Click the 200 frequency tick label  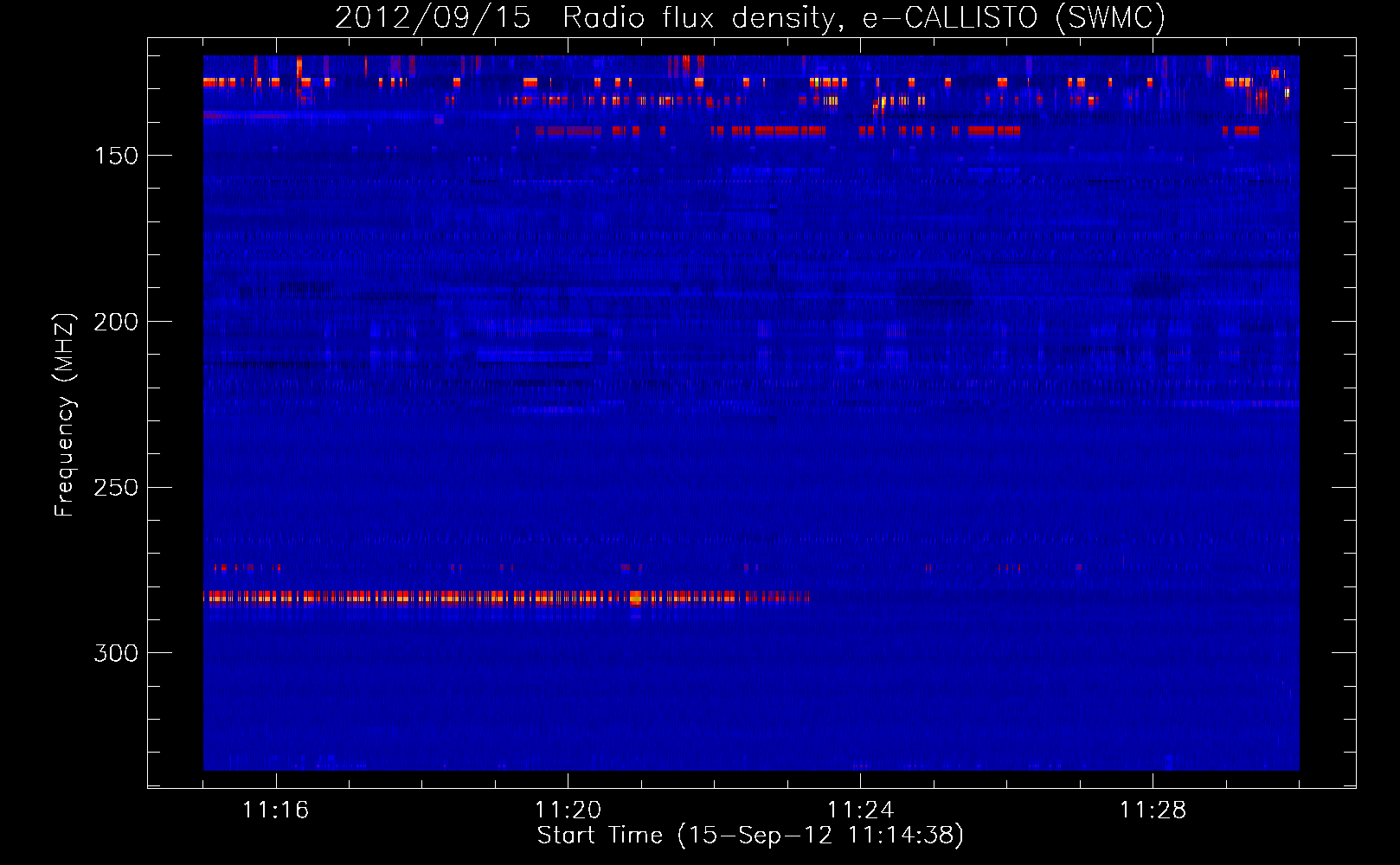(x=117, y=322)
